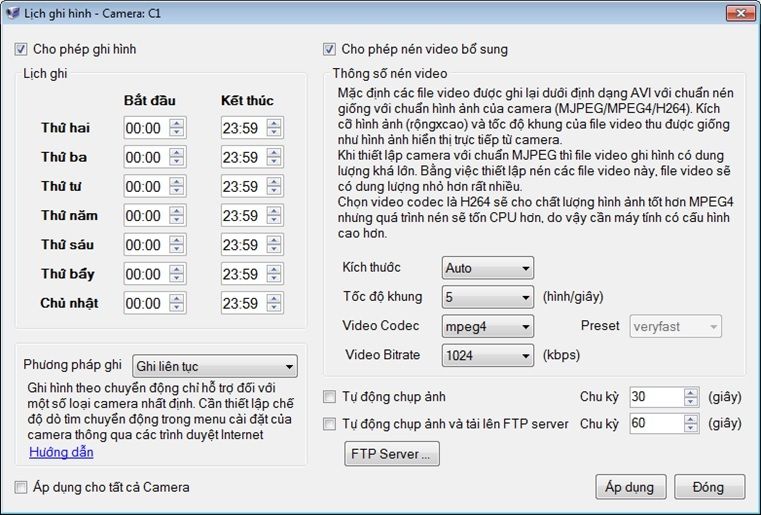Click Chủ nhật start time field
This screenshot has height=515, width=761.
point(155,303)
